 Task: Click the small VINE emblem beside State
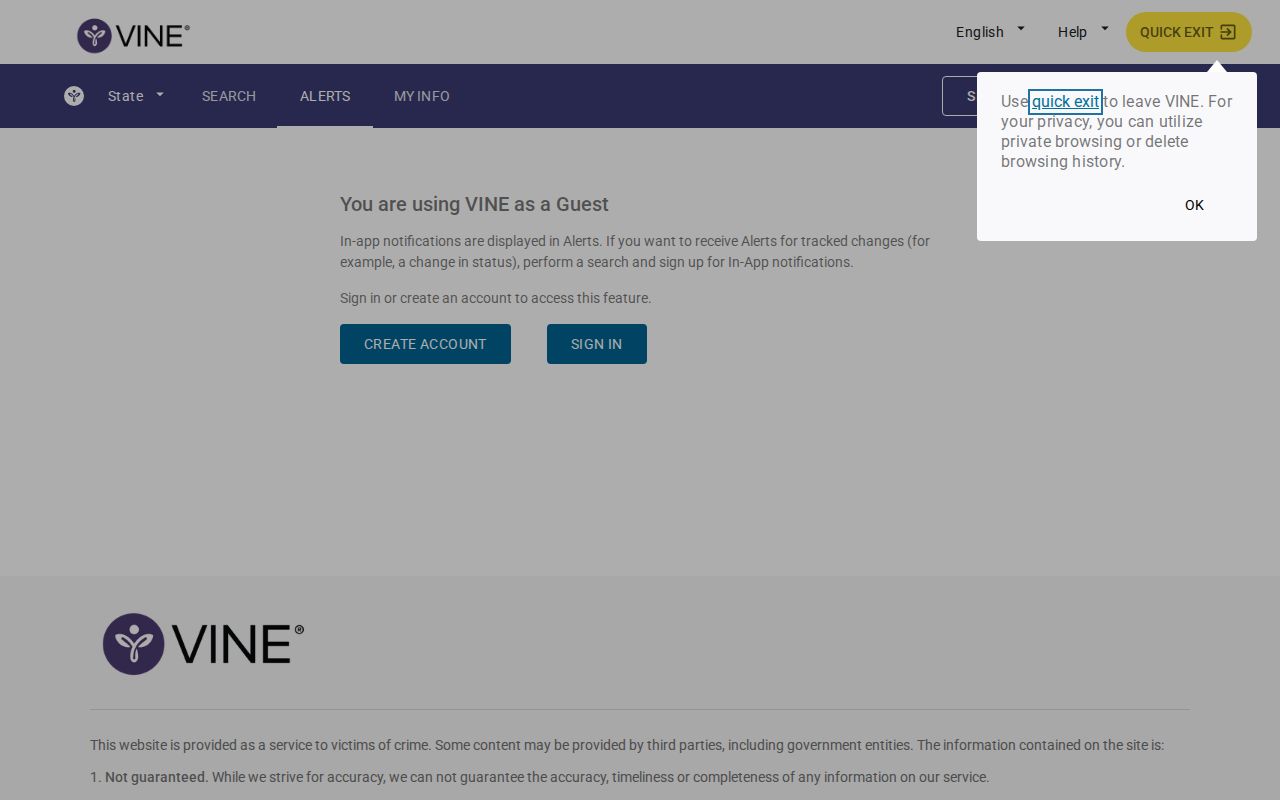[x=74, y=96]
